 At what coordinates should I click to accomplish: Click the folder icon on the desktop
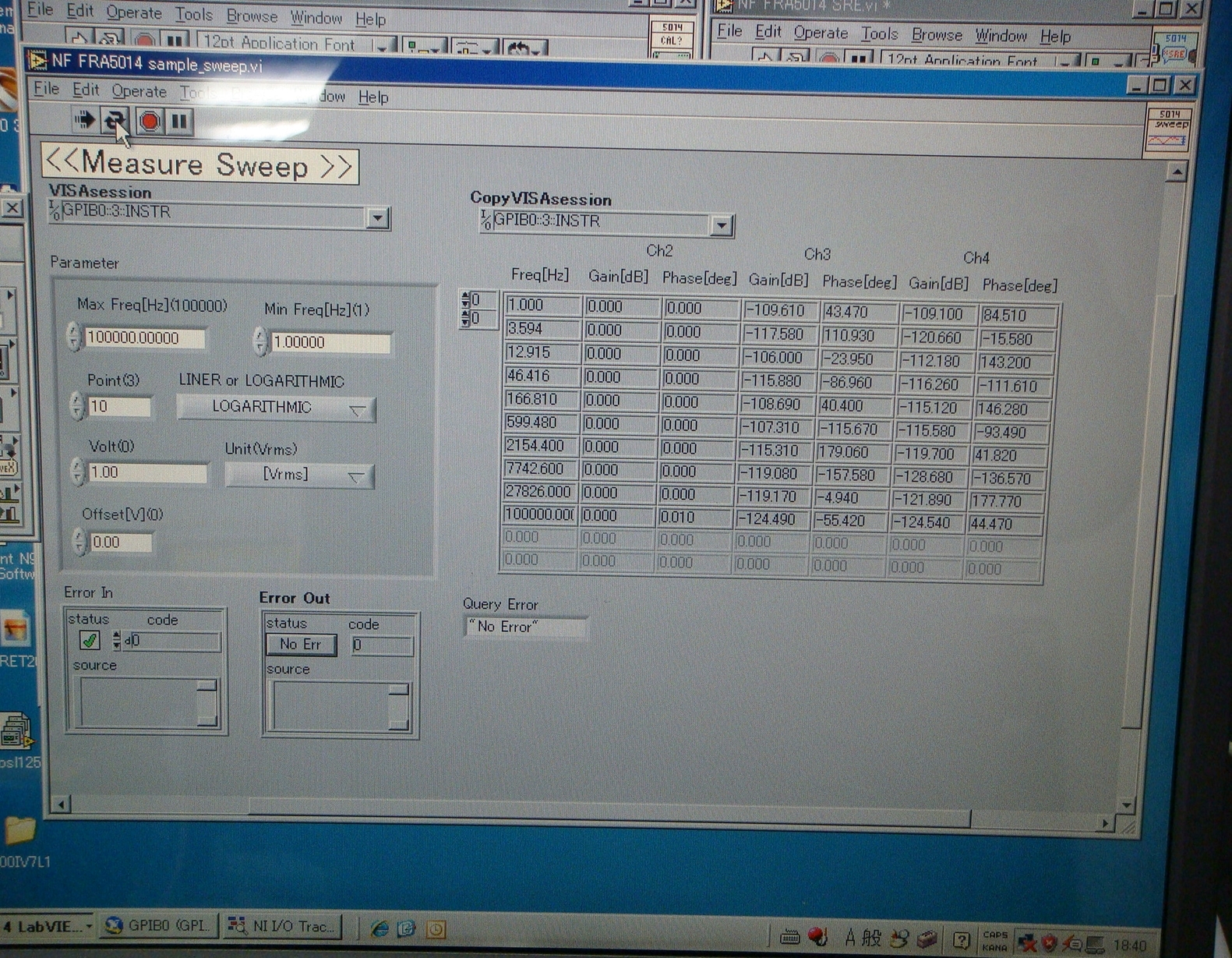click(x=19, y=830)
